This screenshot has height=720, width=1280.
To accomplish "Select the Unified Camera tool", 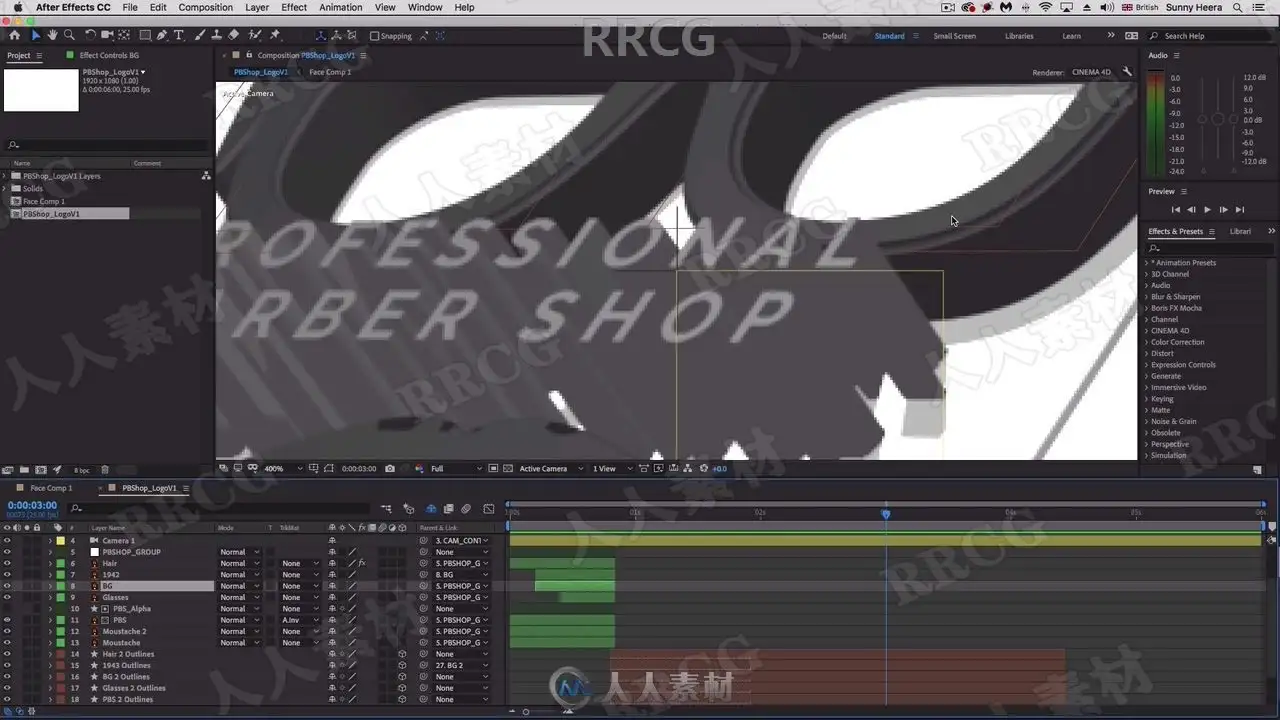I will [x=108, y=35].
